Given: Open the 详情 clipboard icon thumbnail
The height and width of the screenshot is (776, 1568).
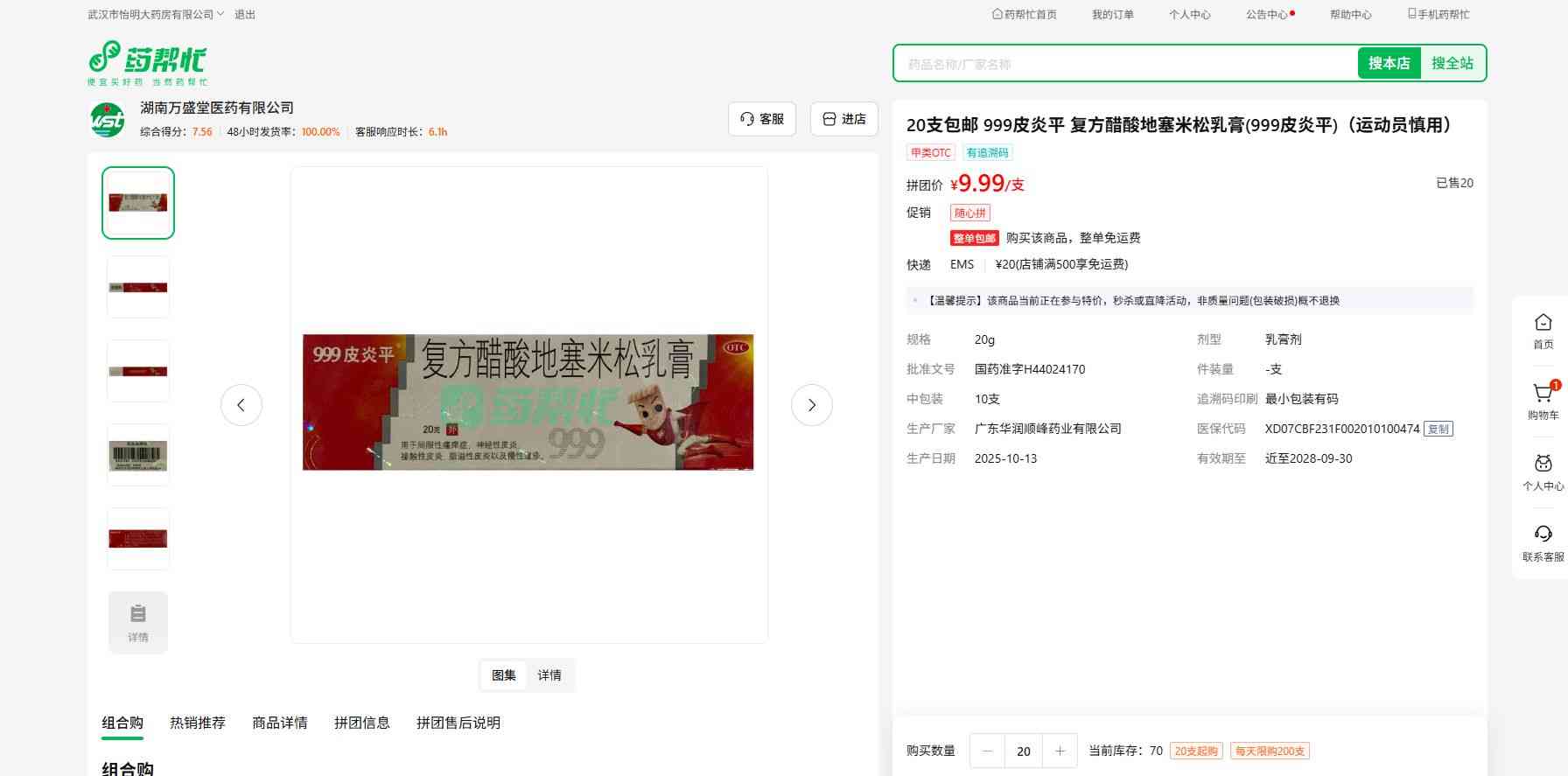Looking at the screenshot, I should [138, 622].
